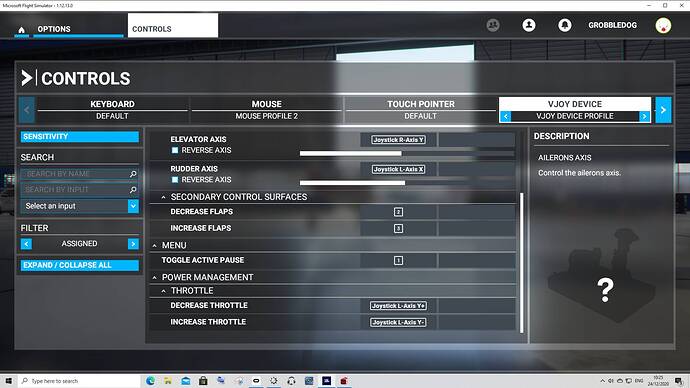Click the volume icon in the system tray
Image resolution: width=690 pixels, height=388 pixels.
tap(611, 381)
